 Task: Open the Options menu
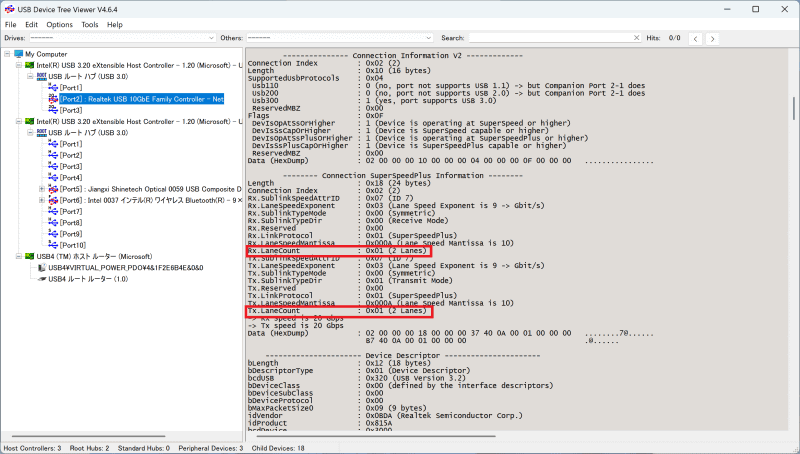tap(60, 24)
